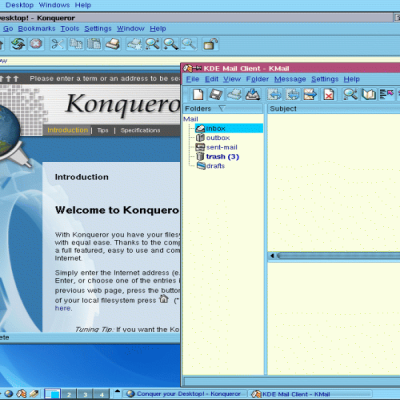The height and width of the screenshot is (400, 400).
Task: Switch to virtual desktop 4 in pager
Action: (102, 394)
